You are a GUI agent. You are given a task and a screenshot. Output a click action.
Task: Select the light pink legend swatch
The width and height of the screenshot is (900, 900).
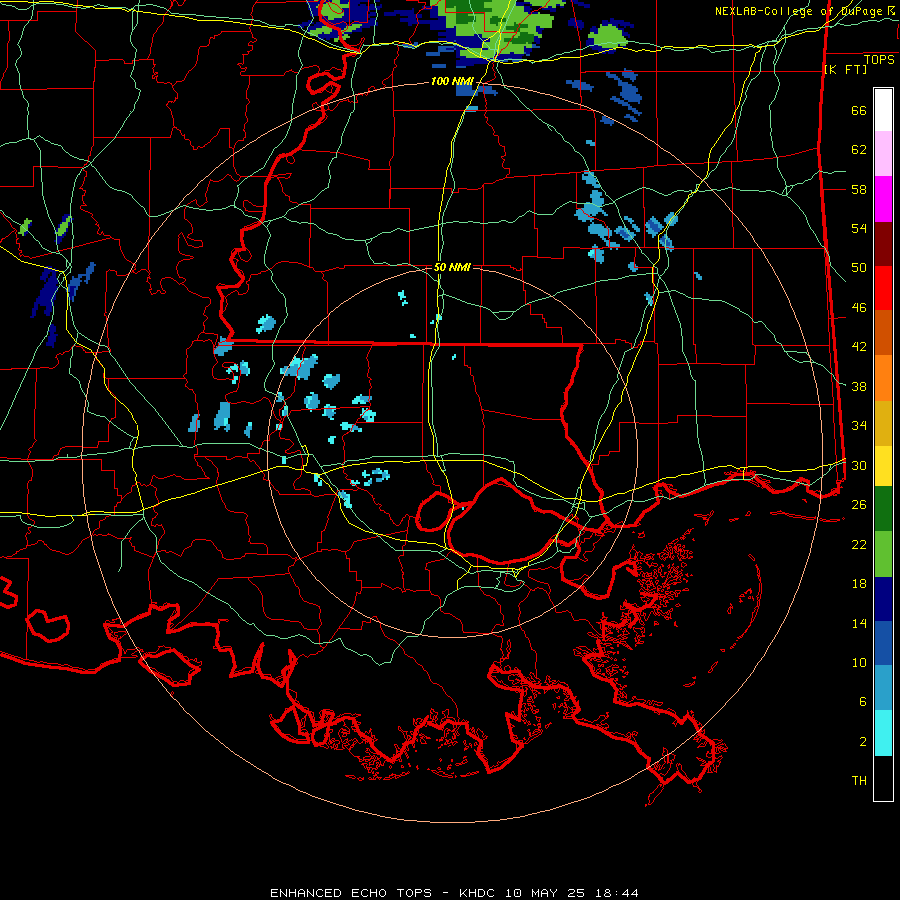coord(883,154)
